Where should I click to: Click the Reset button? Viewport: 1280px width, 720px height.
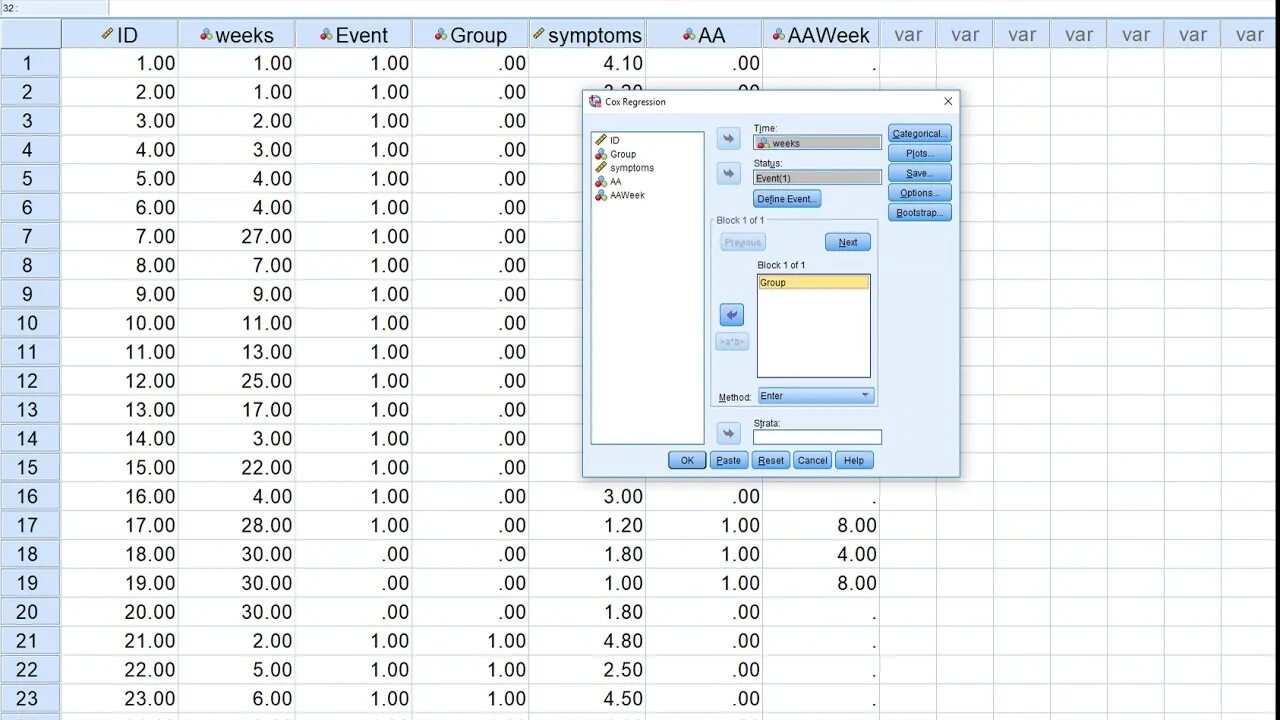tap(771, 460)
